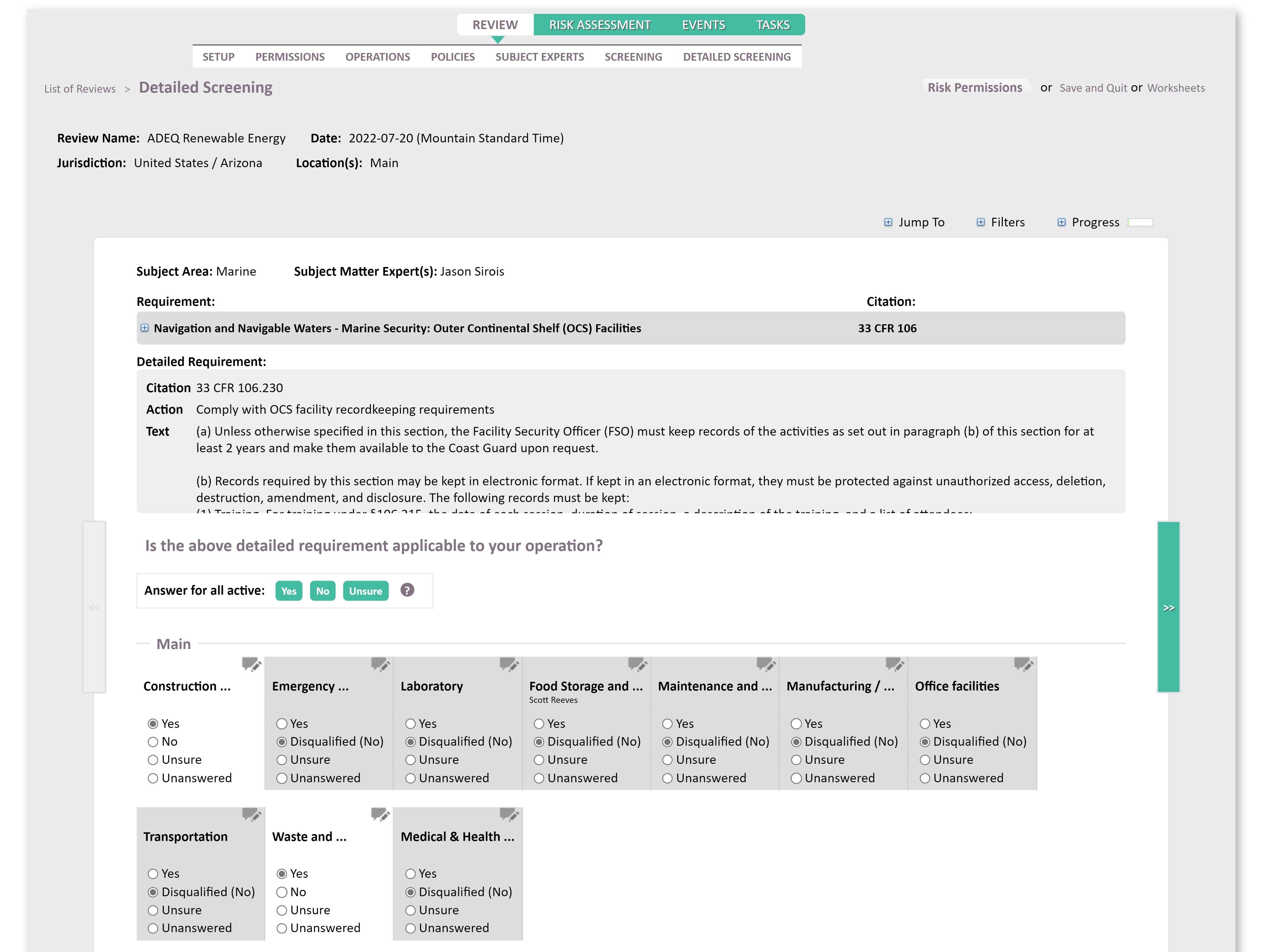
Task: Open the Subject Experts sub-tab
Action: pos(540,56)
